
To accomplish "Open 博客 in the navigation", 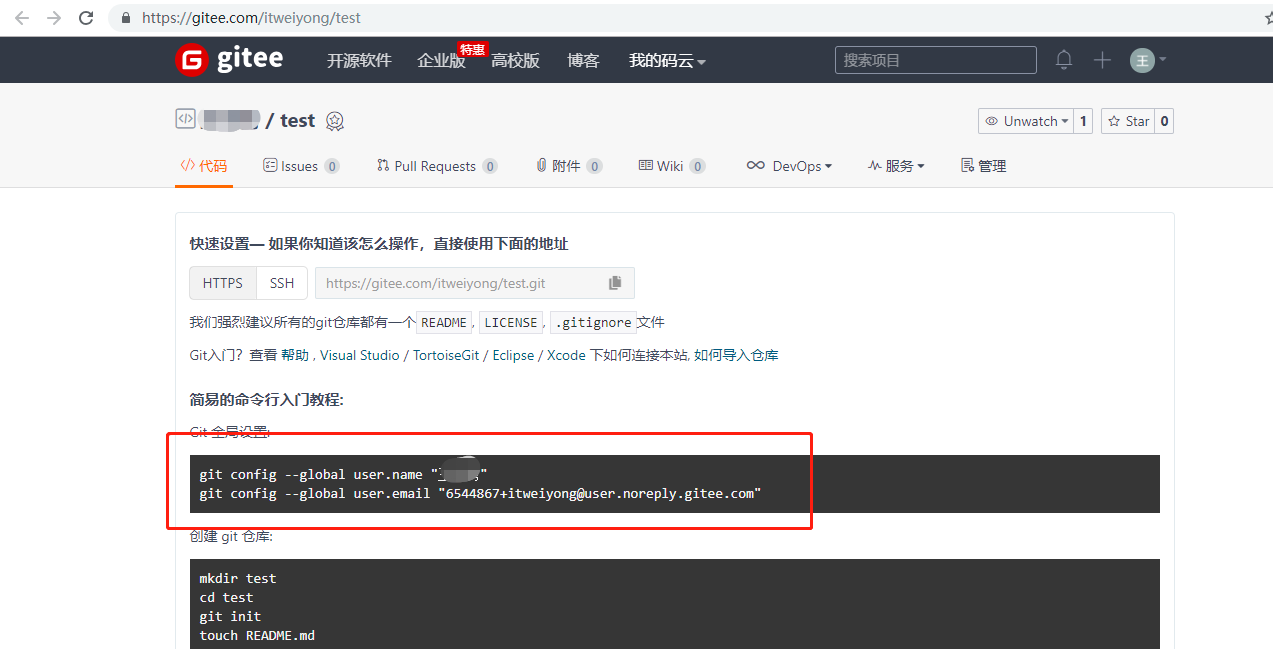I will coord(583,61).
